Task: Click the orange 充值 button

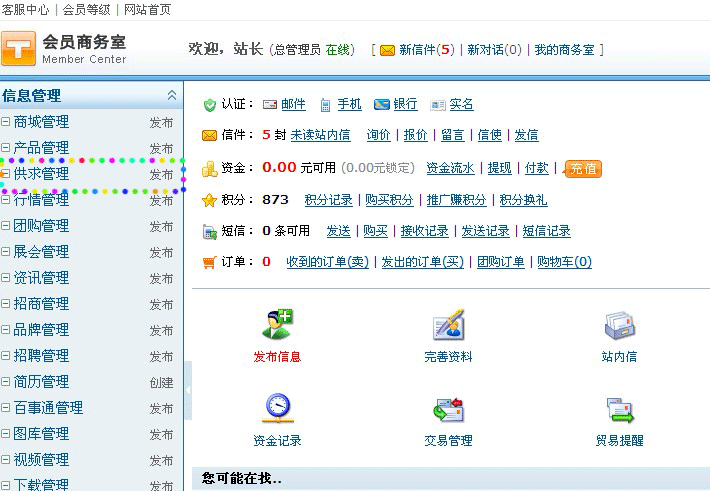Action: pos(583,169)
